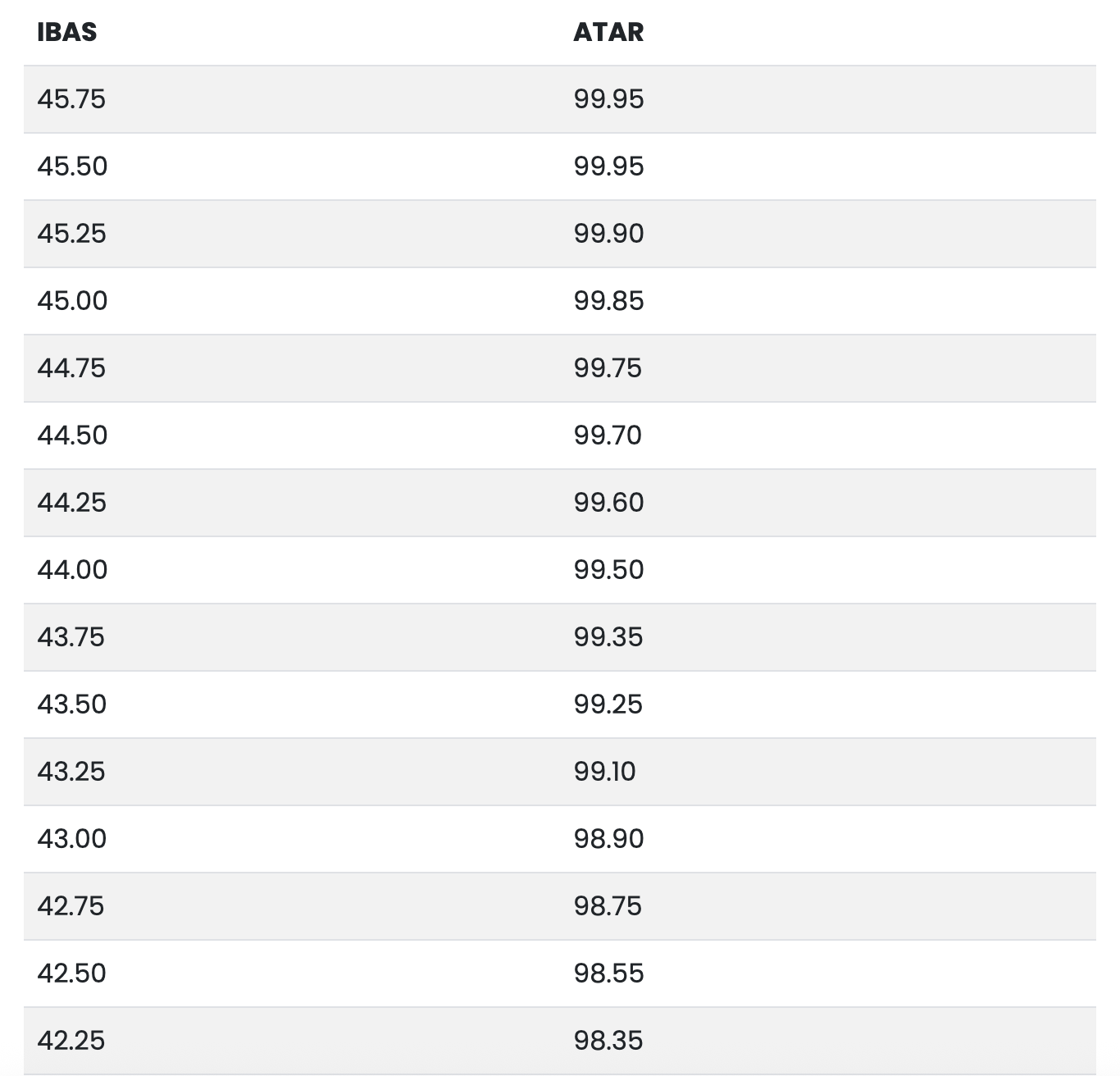
Task: Select the ATAR value 98.35
Action: tap(608, 1041)
